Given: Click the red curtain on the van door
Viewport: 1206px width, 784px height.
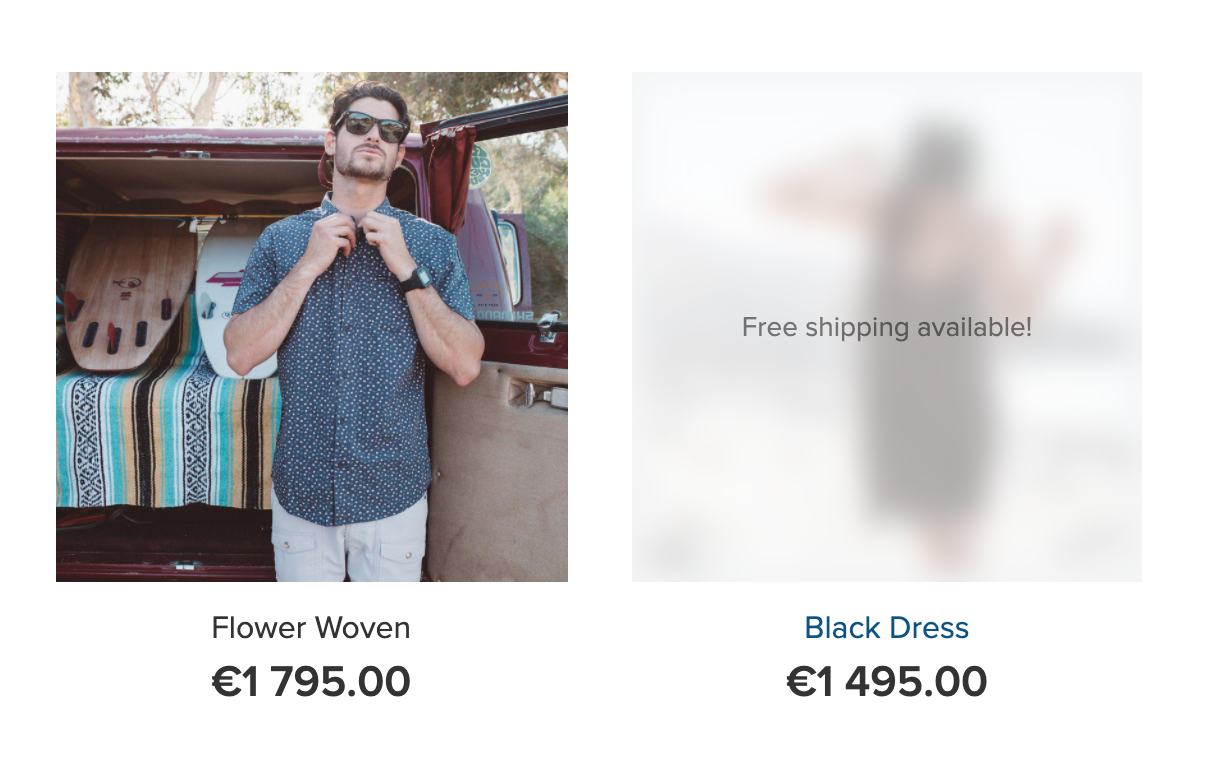Looking at the screenshot, I should click(447, 170).
